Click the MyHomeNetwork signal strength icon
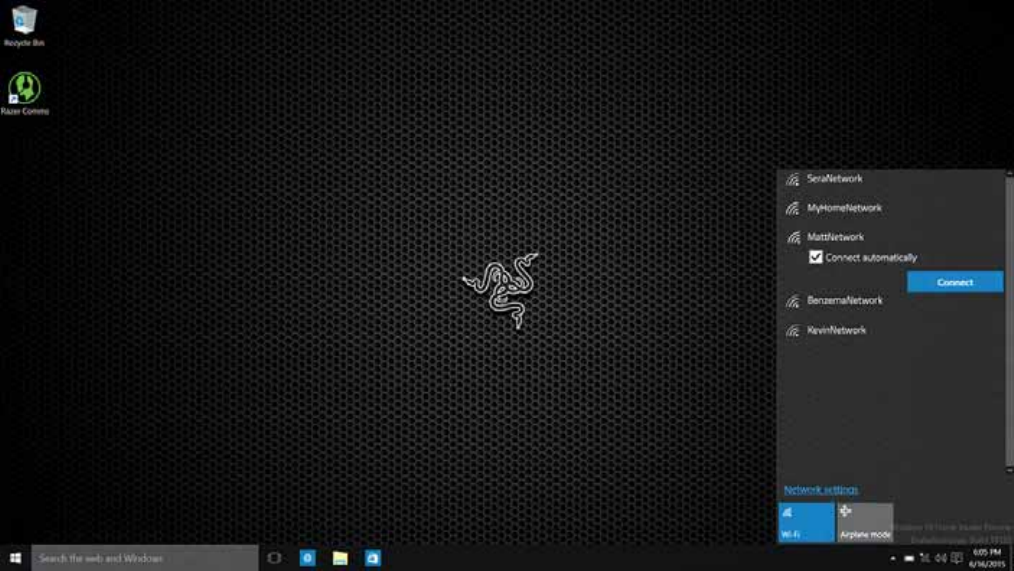Image resolution: width=1014 pixels, height=571 pixels. click(x=793, y=209)
